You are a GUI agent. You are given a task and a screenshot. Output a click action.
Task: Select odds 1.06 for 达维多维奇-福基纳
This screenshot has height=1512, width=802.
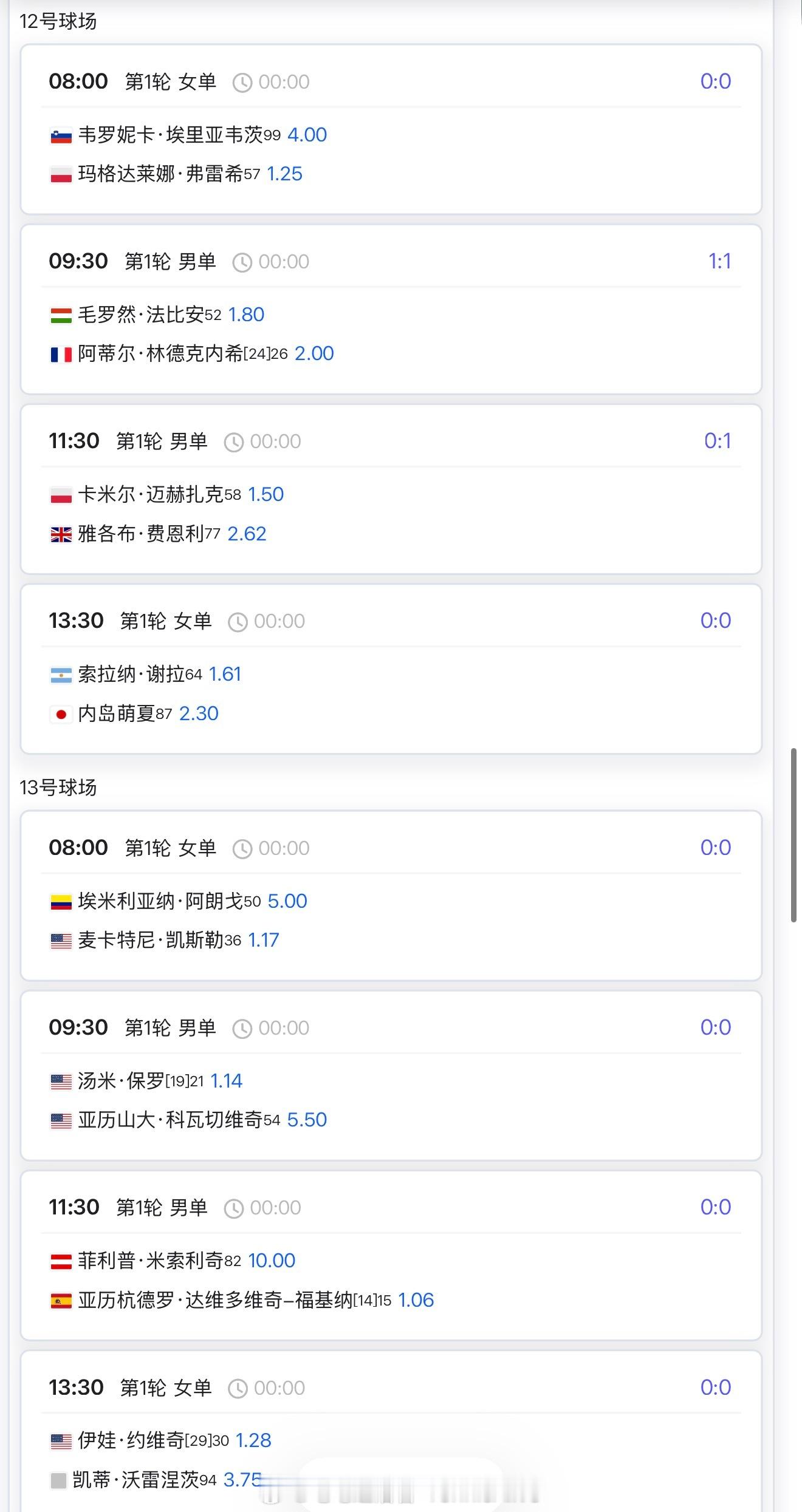(416, 1300)
